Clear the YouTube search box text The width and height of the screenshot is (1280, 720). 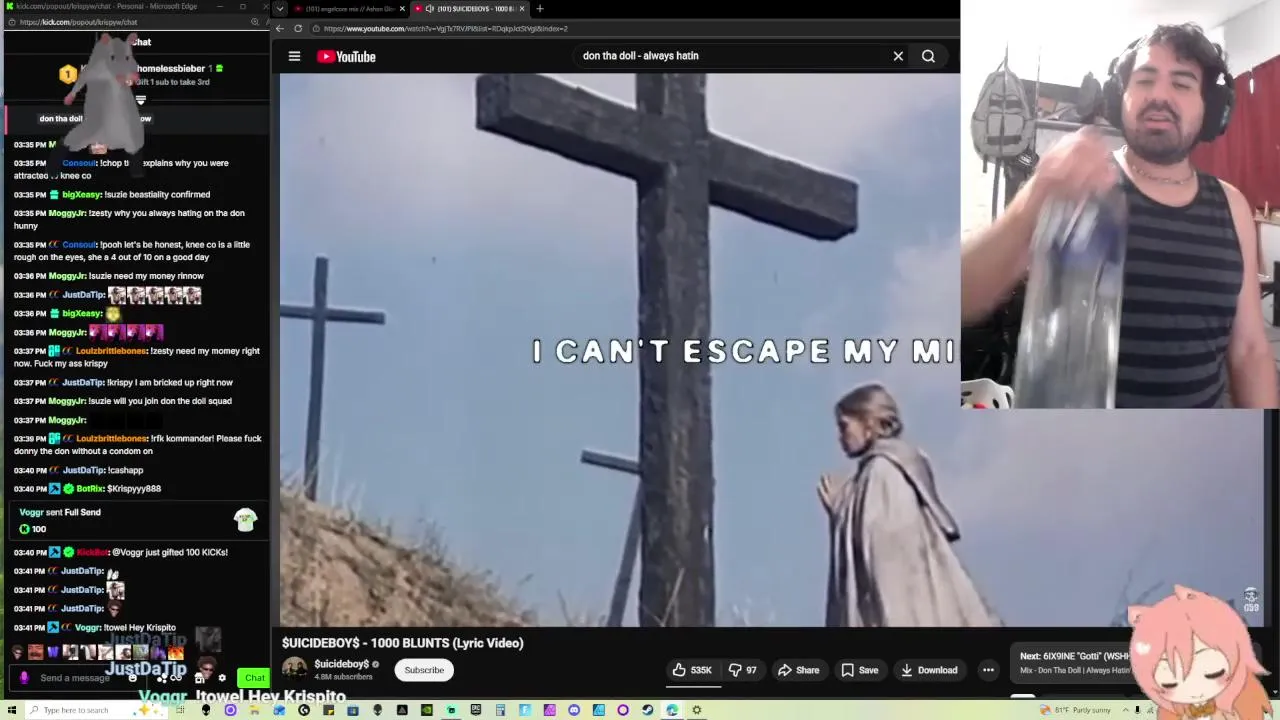click(898, 57)
